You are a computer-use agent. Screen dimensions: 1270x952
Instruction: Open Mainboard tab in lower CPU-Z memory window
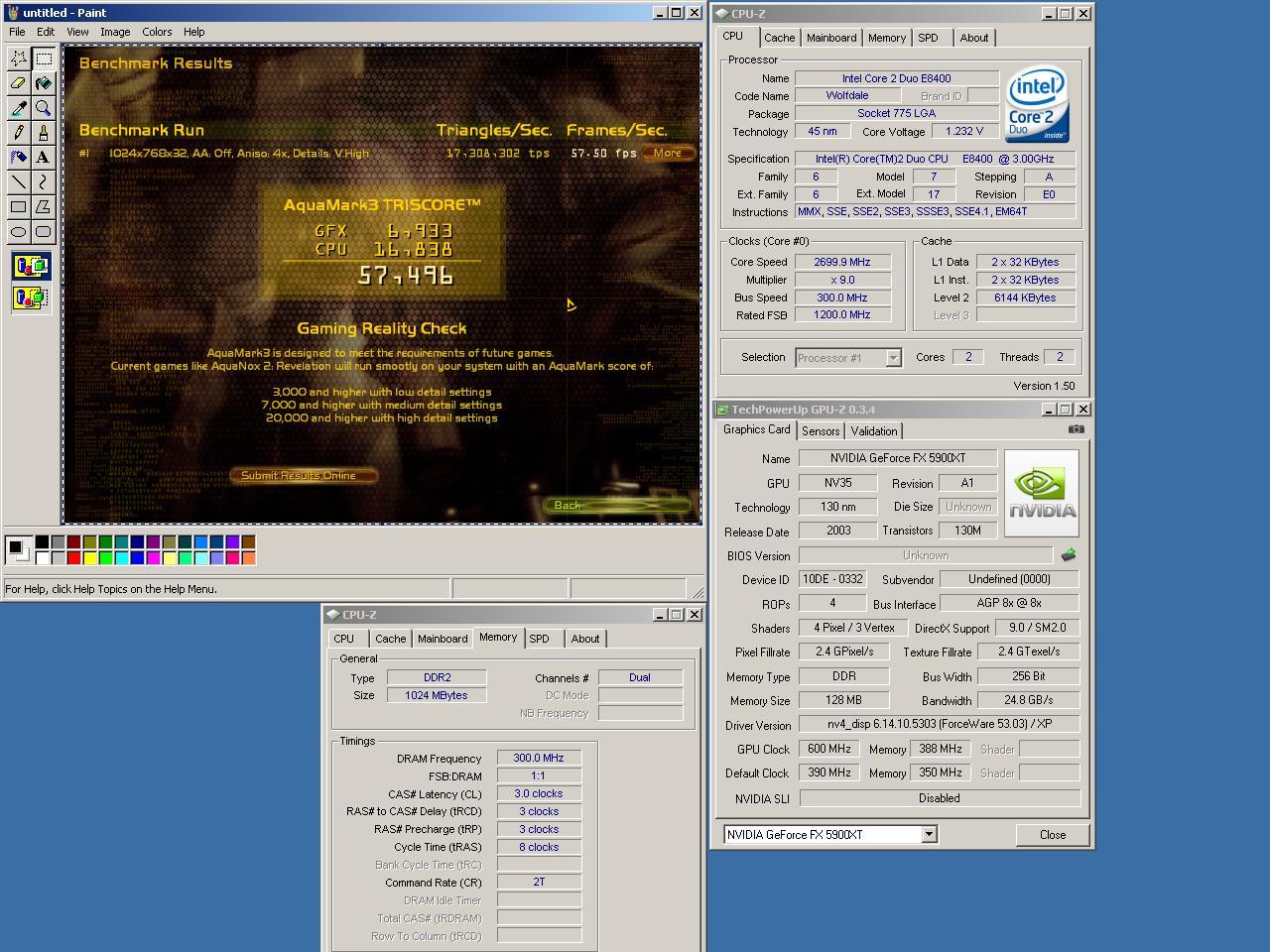pyautogui.click(x=443, y=639)
